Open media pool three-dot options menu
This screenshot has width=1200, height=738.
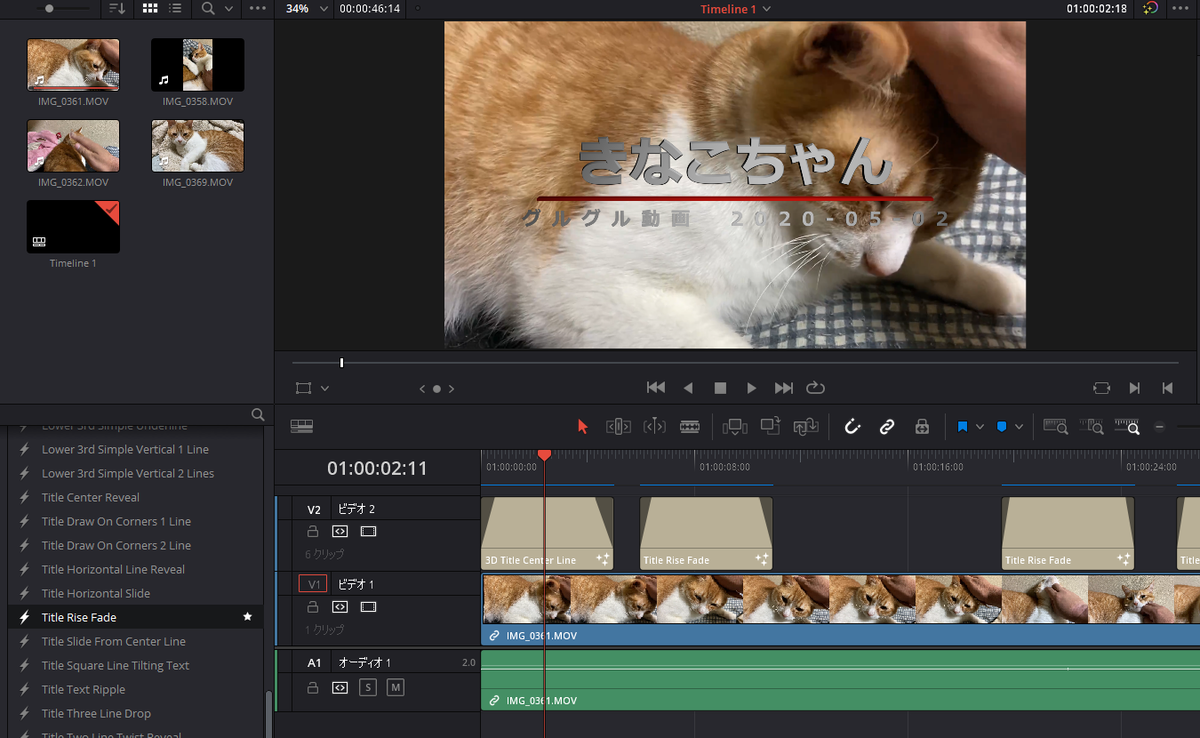coord(258,8)
